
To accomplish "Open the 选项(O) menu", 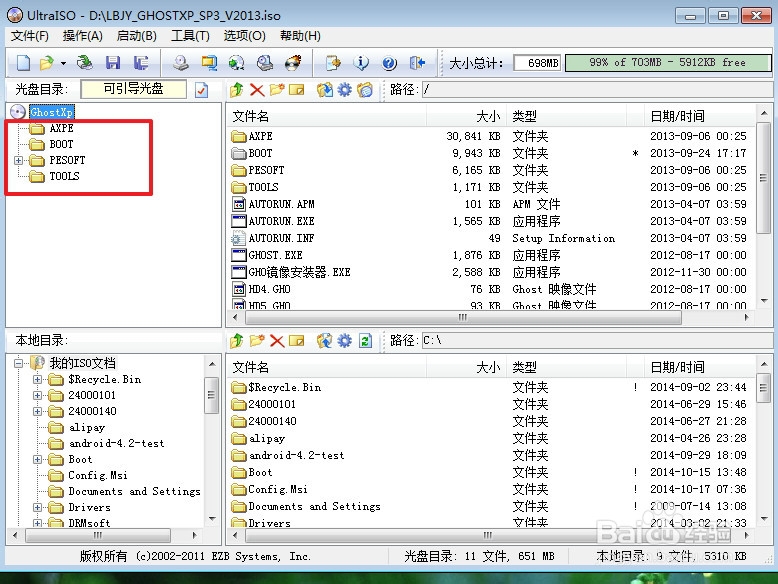I will click(244, 36).
